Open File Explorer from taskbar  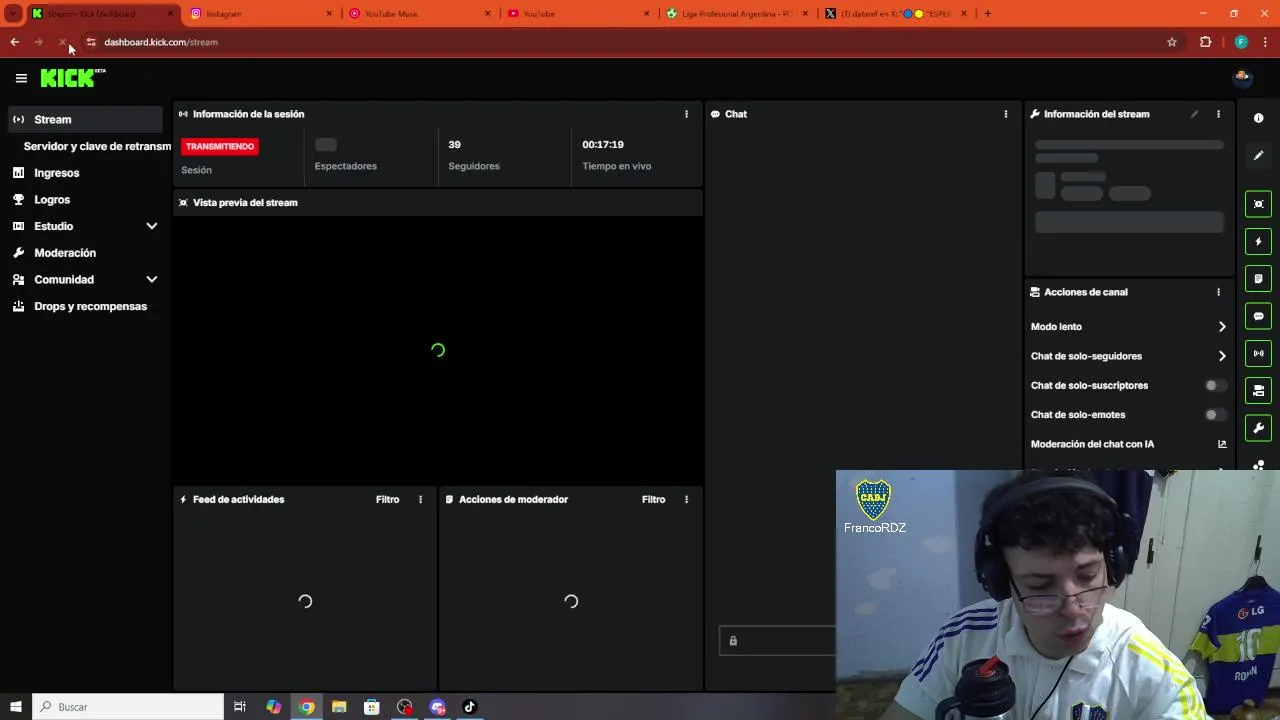point(339,707)
